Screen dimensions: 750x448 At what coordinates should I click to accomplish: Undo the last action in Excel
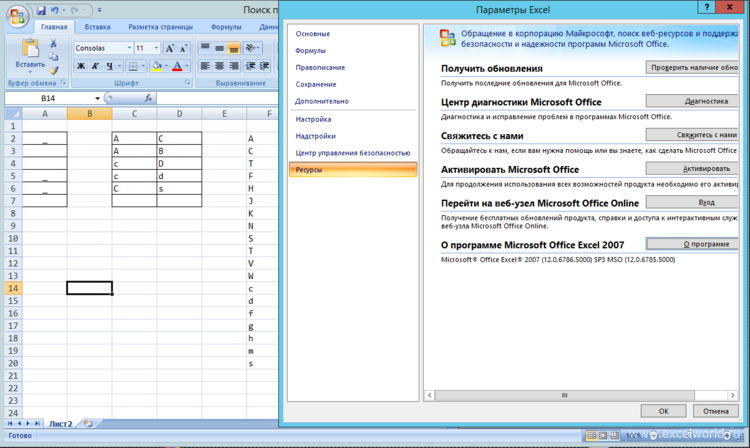54,10
